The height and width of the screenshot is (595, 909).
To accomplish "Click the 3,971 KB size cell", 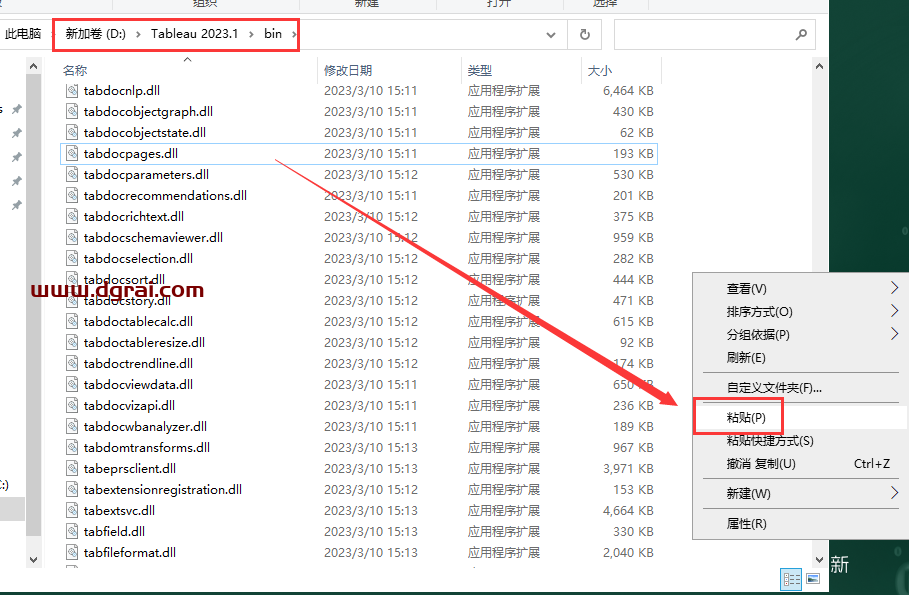I will (628, 469).
